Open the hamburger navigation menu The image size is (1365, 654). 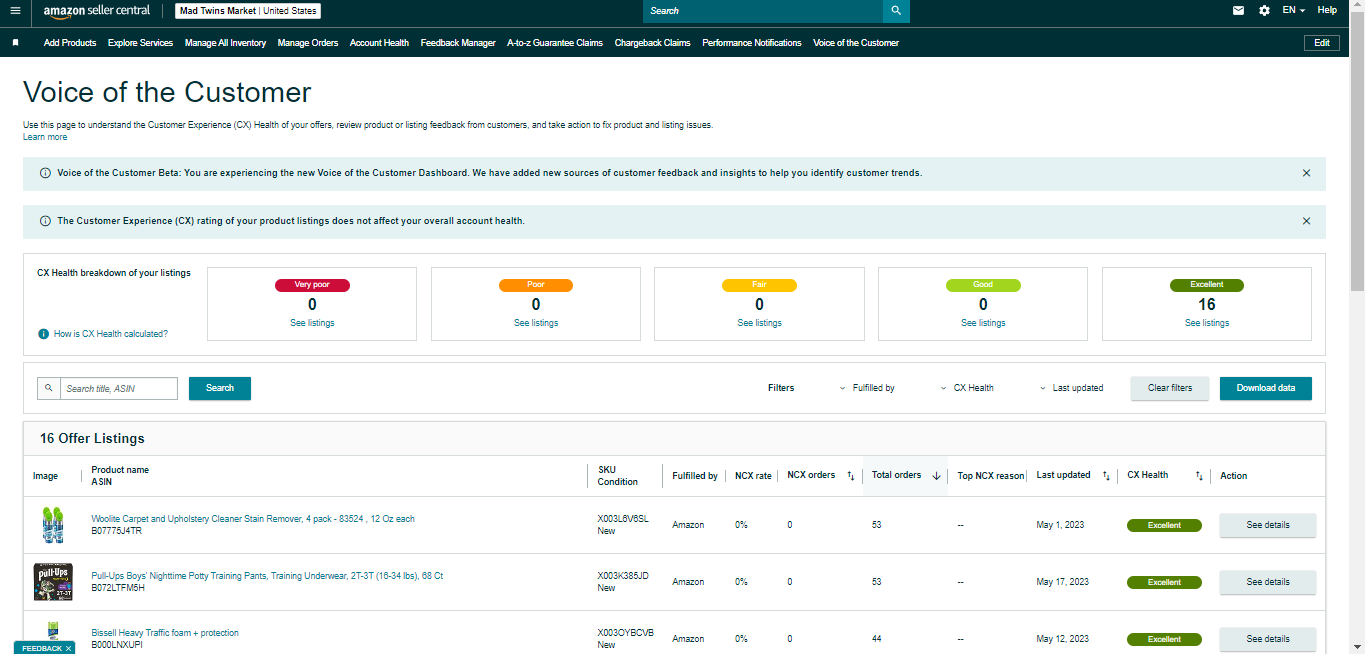(x=15, y=11)
